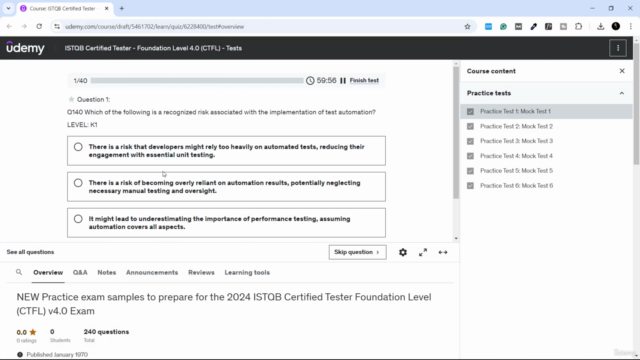Viewport: 640px width, 360px height.
Task: Open the tab search dropdown arrow
Action: click(x=8, y=8)
